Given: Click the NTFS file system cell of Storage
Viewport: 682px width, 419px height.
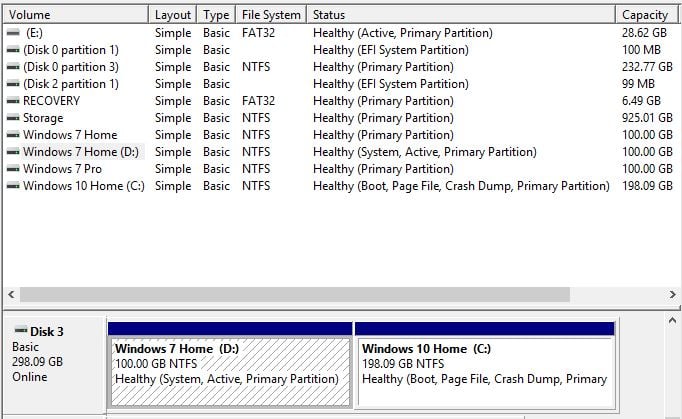Looking at the screenshot, I should coord(256,118).
